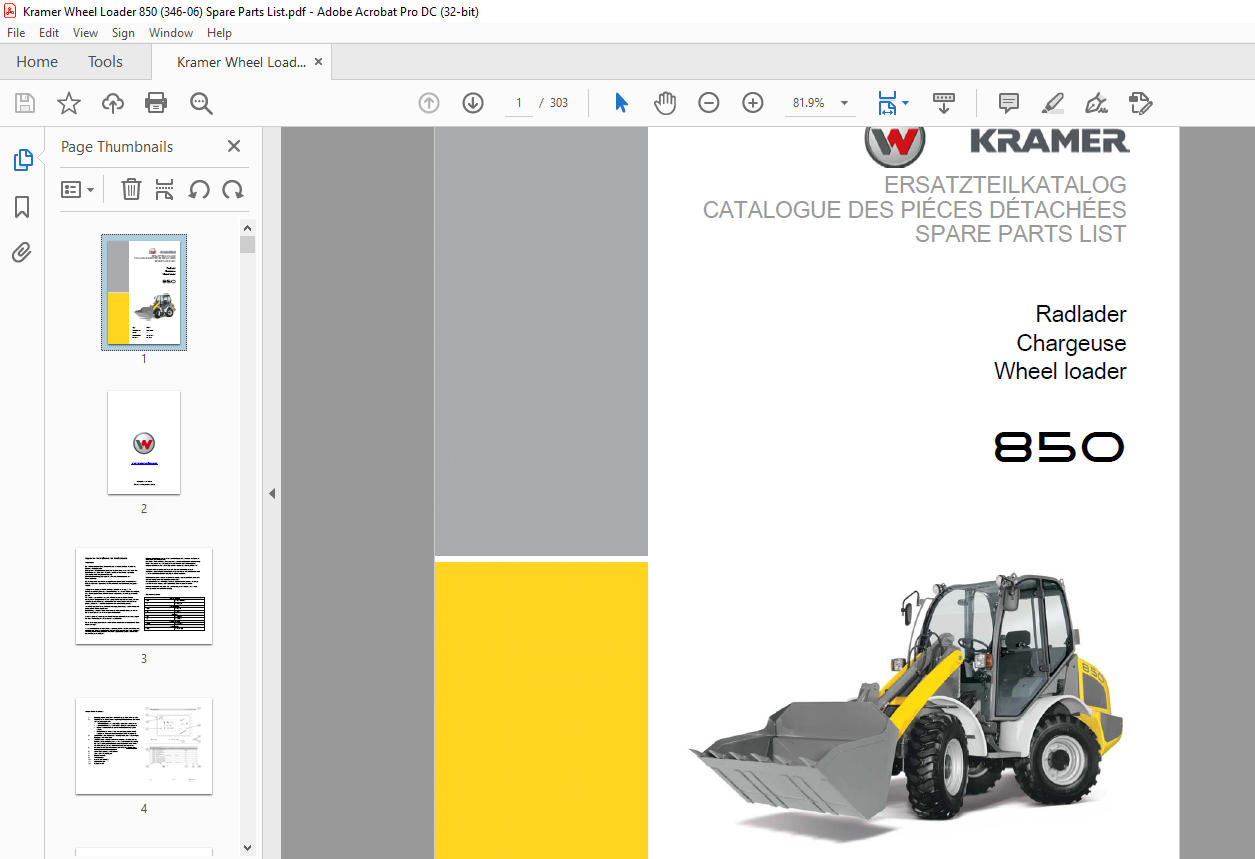This screenshot has width=1255, height=859.
Task: Open the View menu
Action: 86,33
